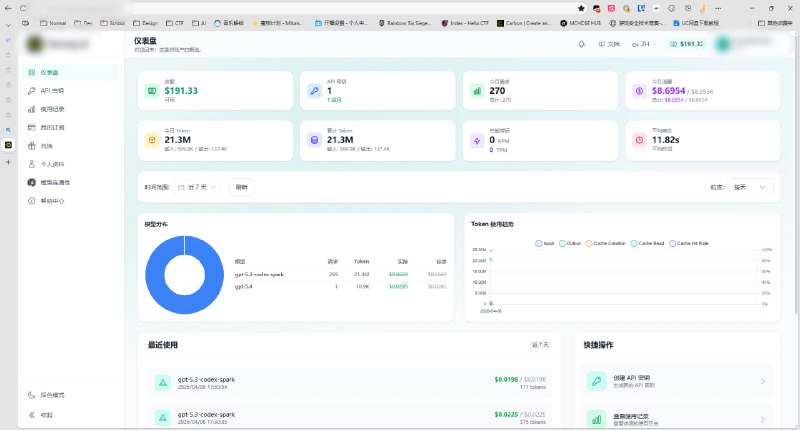Open the Design bookmarks folder
Image resolution: width=800 pixels, height=430 pixels.
click(145, 23)
